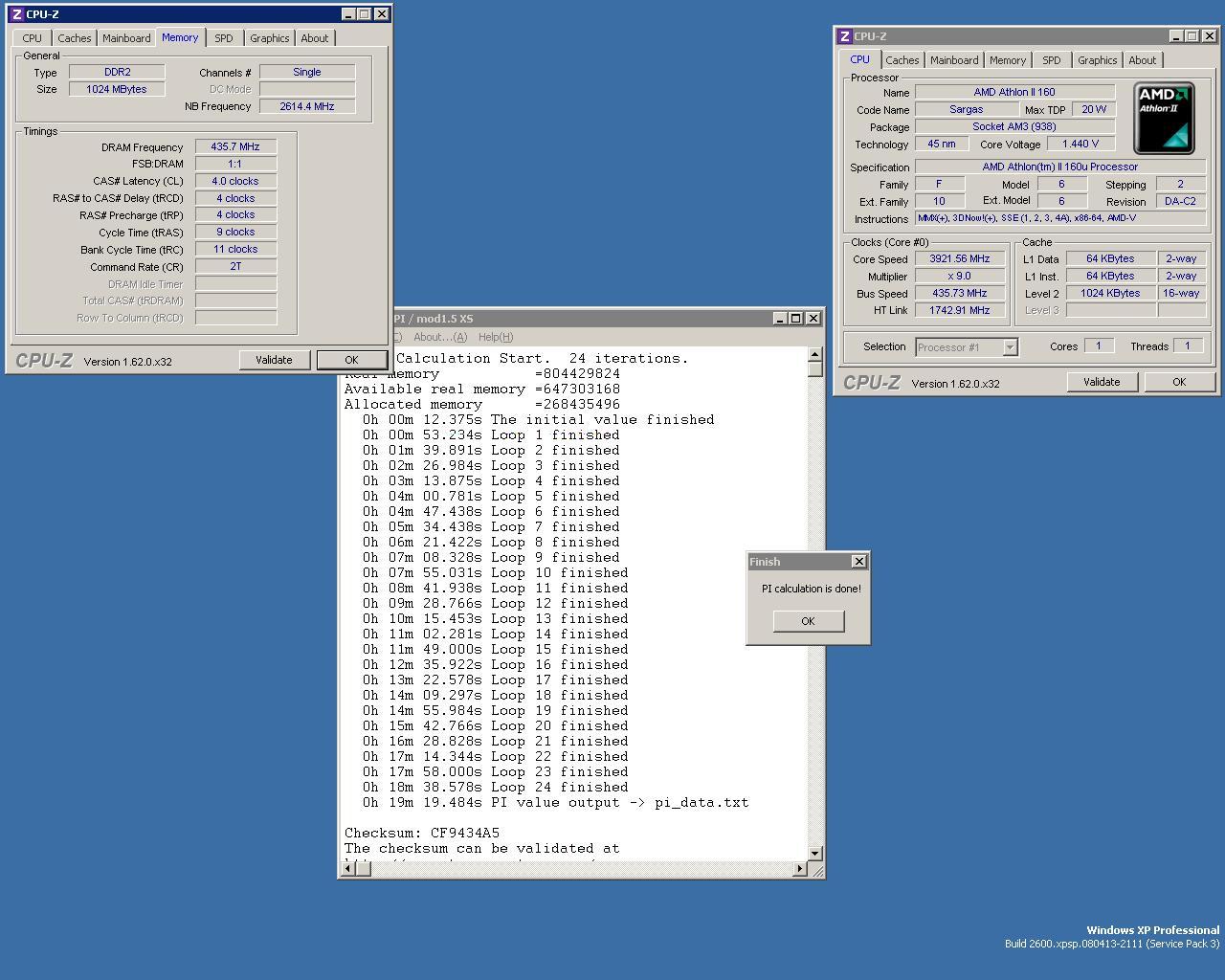The height and width of the screenshot is (980, 1225).
Task: Minimize the CPU-Z CPU window
Action: (1176, 36)
